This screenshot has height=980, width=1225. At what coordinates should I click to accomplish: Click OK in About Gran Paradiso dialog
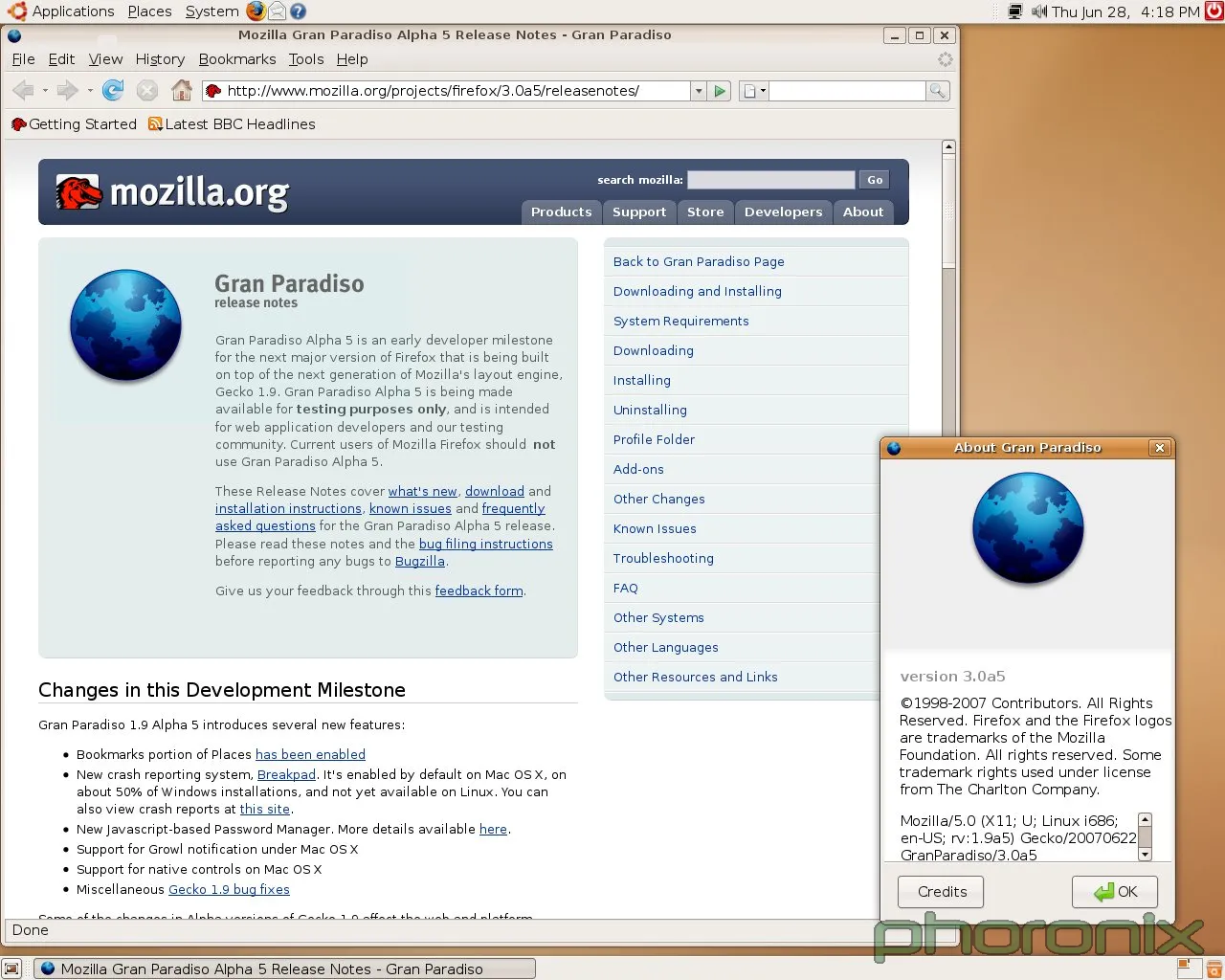(x=1115, y=892)
